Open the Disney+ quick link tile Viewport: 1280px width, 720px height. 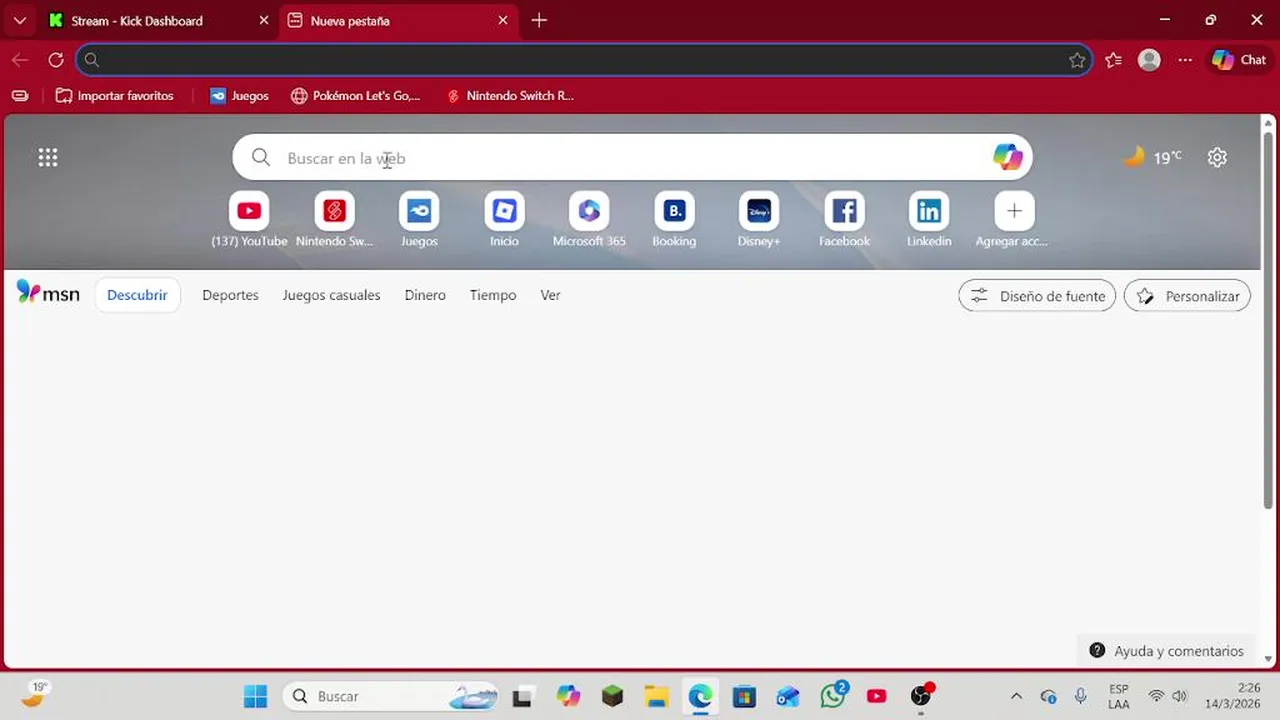(759, 220)
